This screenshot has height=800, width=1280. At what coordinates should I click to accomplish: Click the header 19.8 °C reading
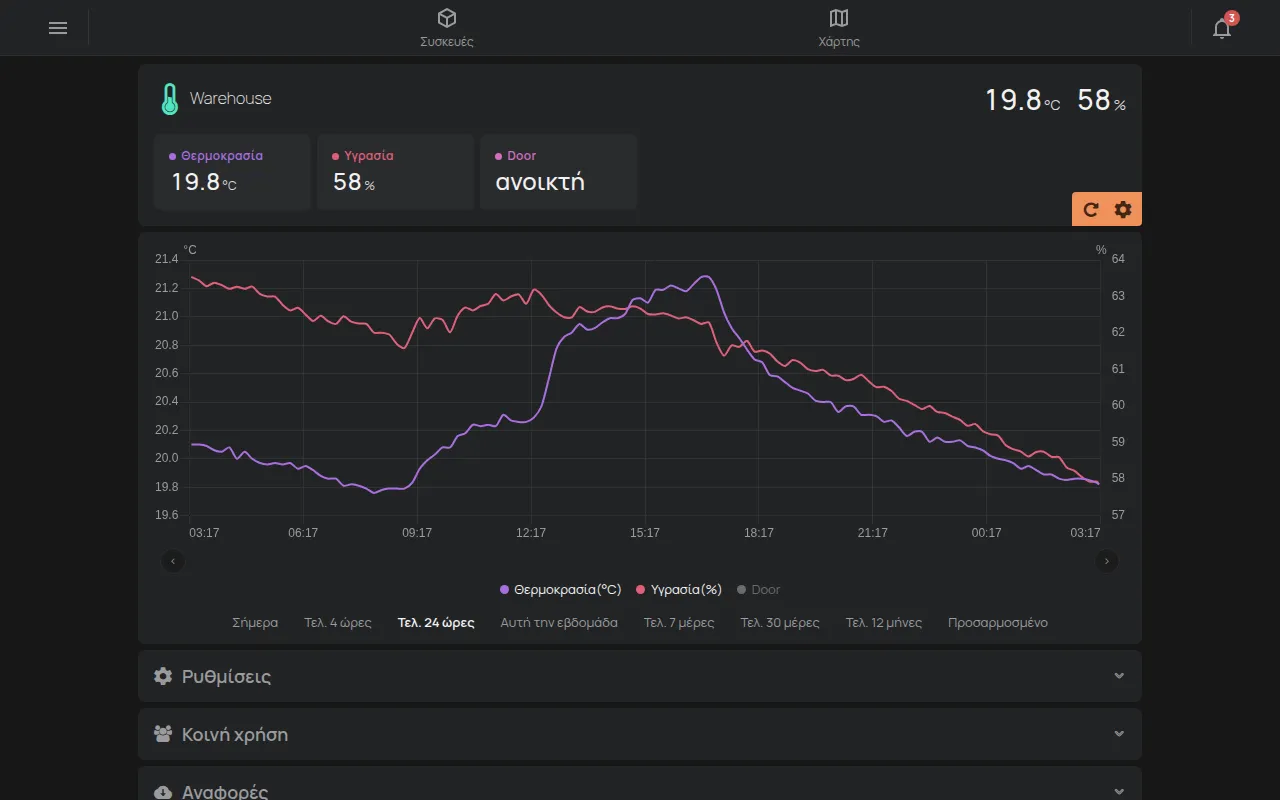click(1022, 100)
